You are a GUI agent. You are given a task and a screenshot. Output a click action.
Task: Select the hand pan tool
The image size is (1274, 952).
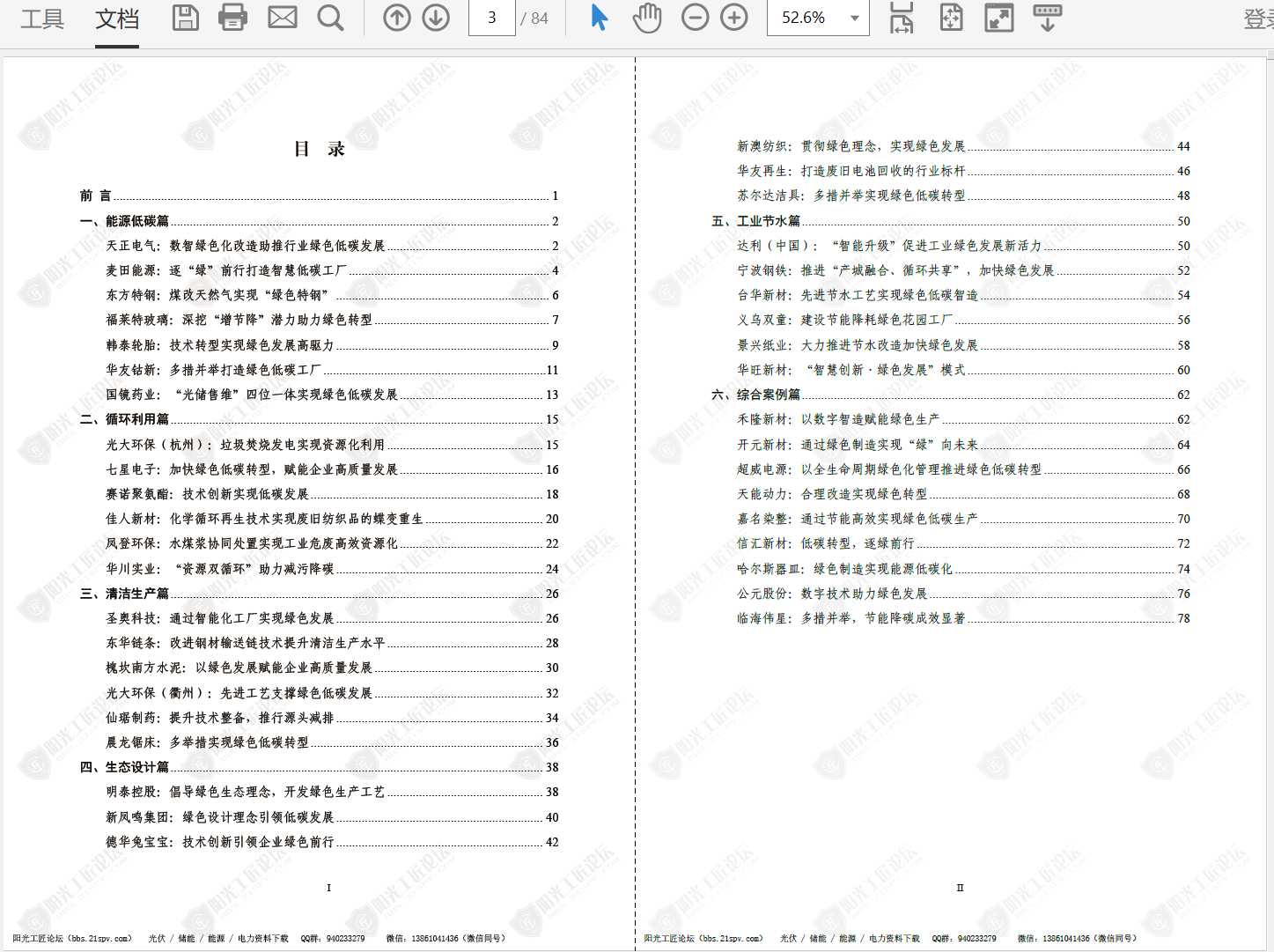pyautogui.click(x=647, y=18)
